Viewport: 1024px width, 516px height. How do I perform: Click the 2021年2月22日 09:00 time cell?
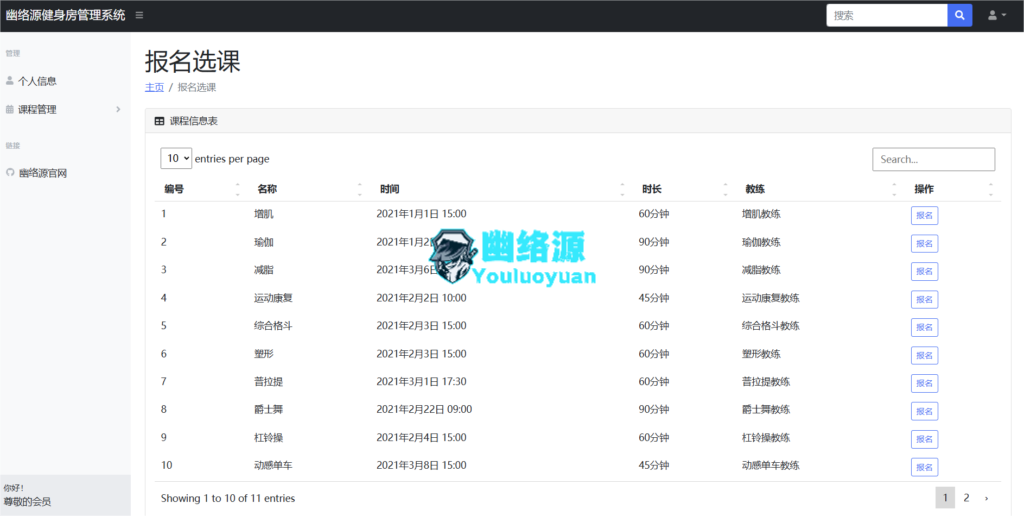tap(424, 410)
